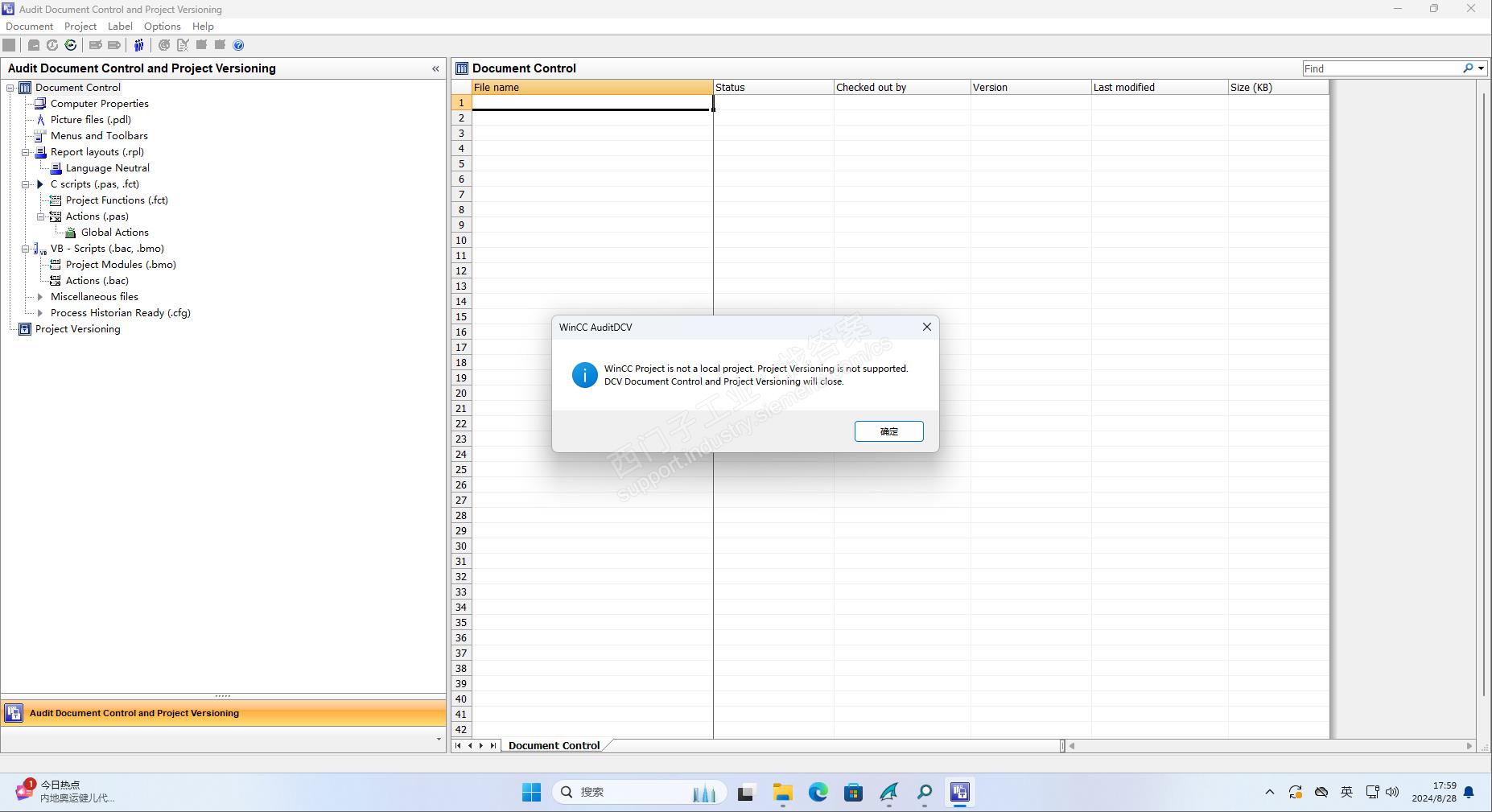Click the green circular-arrow toolbar icon
Viewport: 1492px width, 812px height.
(71, 45)
